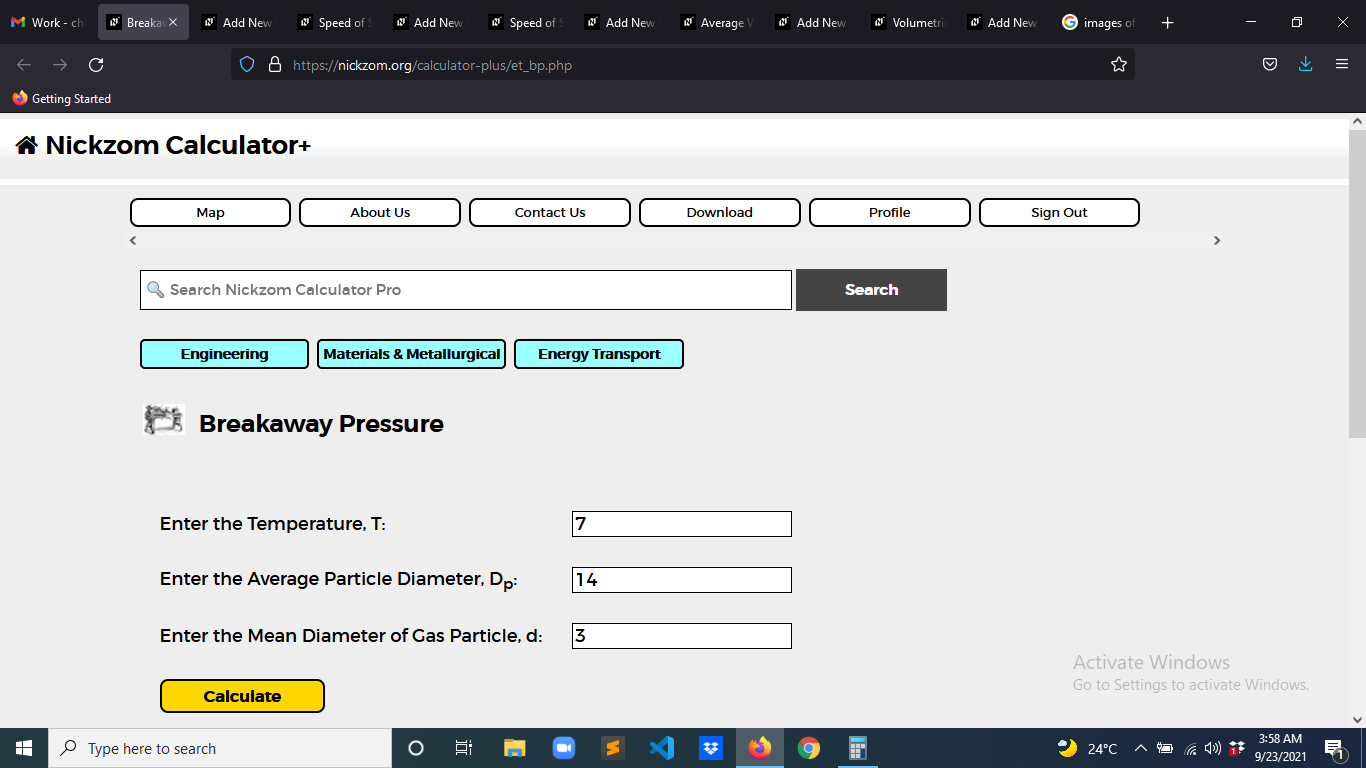Open Google Chrome from taskbar

809,748
